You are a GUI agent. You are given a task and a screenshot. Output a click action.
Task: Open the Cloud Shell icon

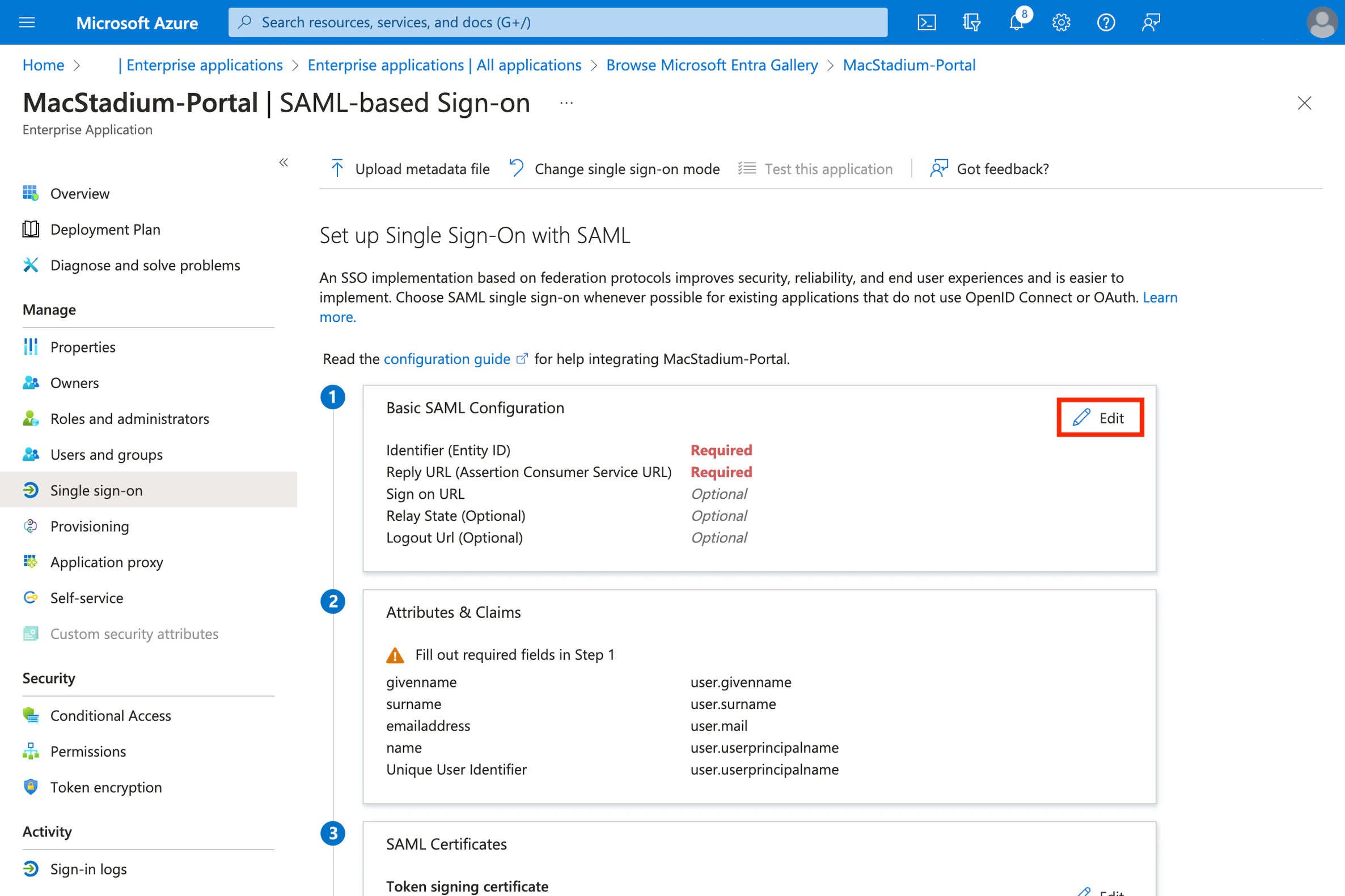(x=926, y=22)
